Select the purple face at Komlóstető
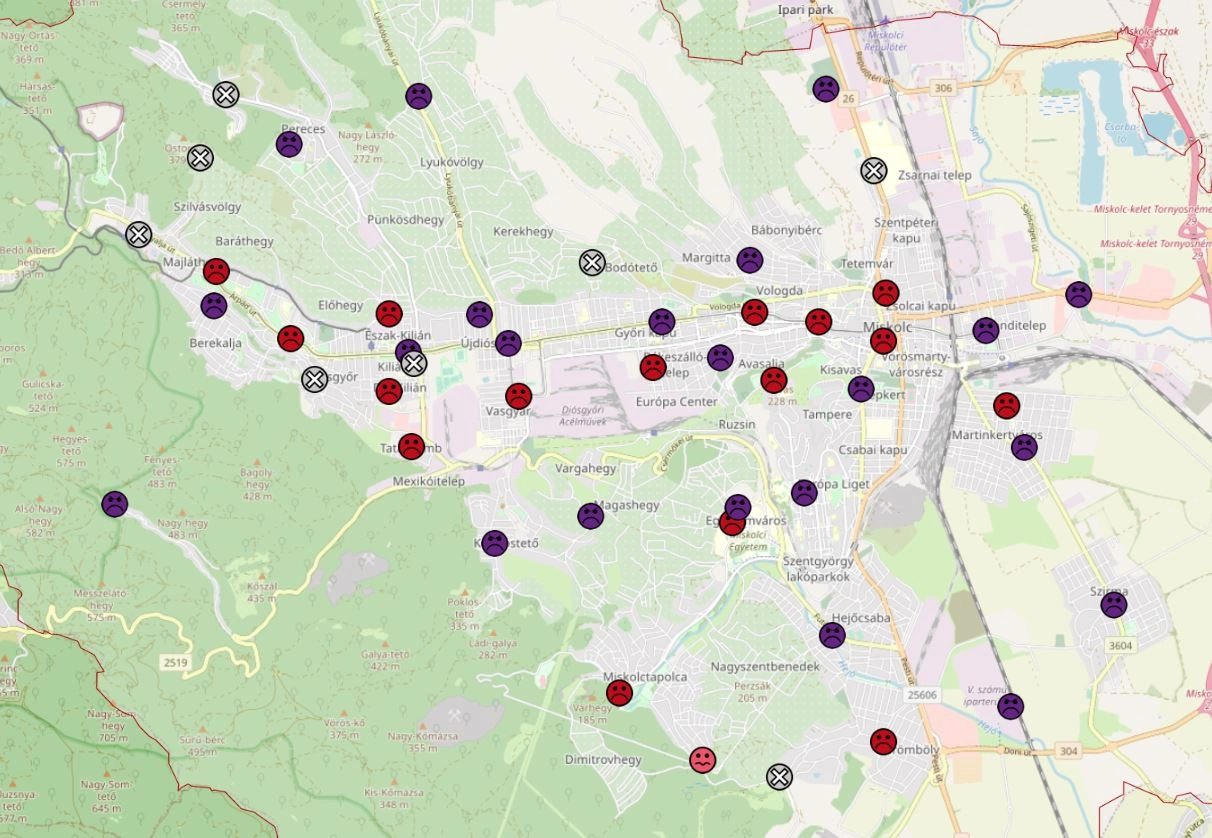This screenshot has width=1212, height=838. point(494,543)
